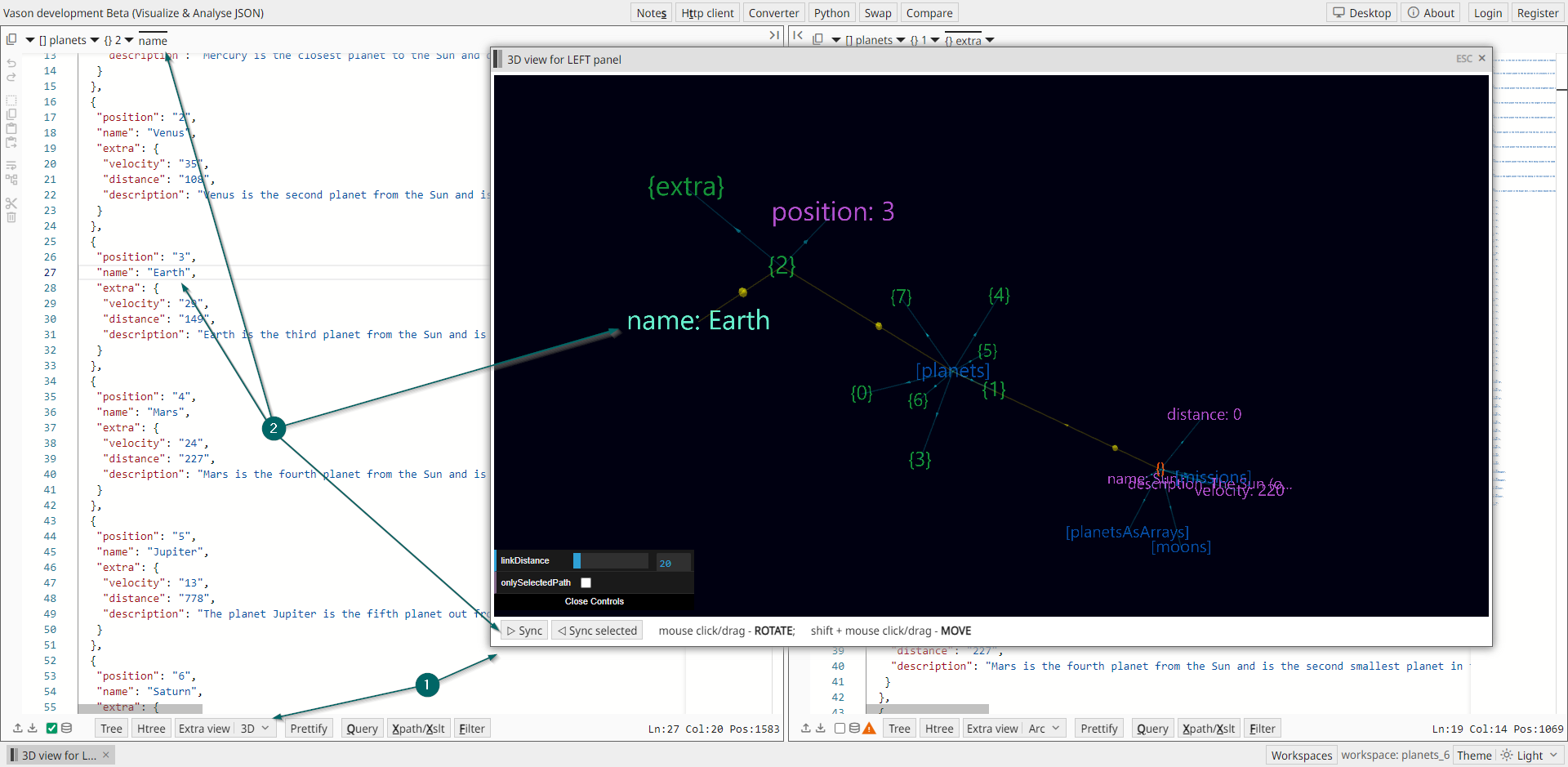Click the scissors cut icon
The width and height of the screenshot is (1568, 767).
click(x=11, y=203)
